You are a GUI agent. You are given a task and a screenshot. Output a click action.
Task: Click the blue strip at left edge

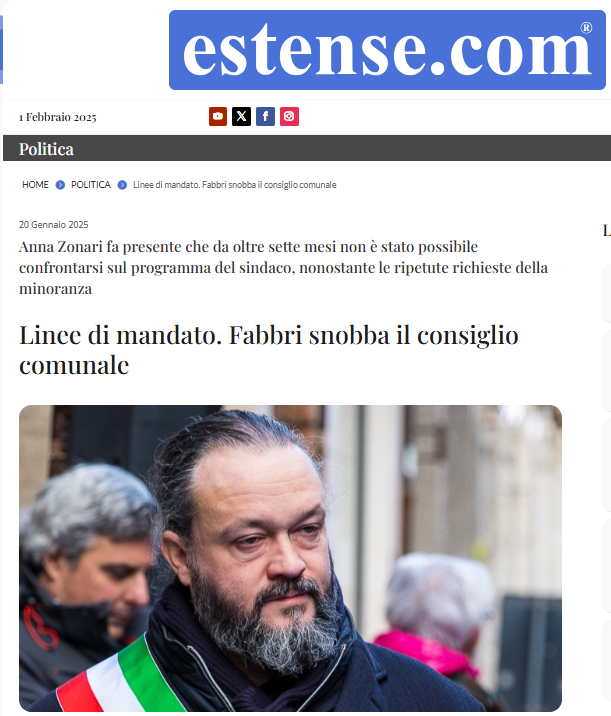pos(1,49)
